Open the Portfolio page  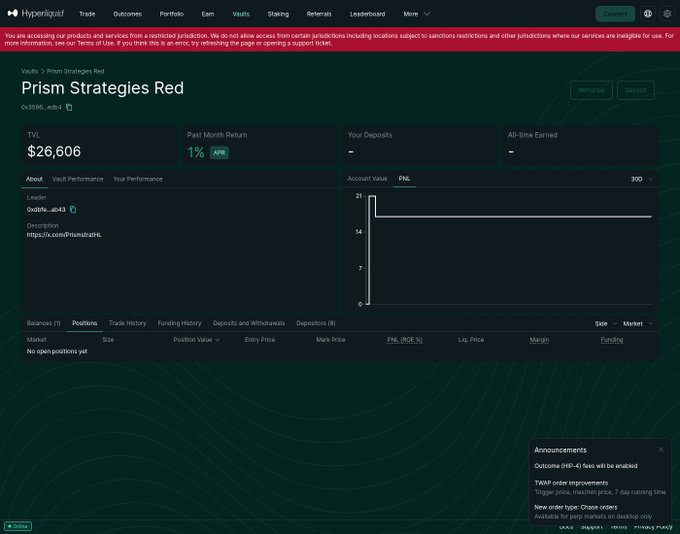[171, 14]
